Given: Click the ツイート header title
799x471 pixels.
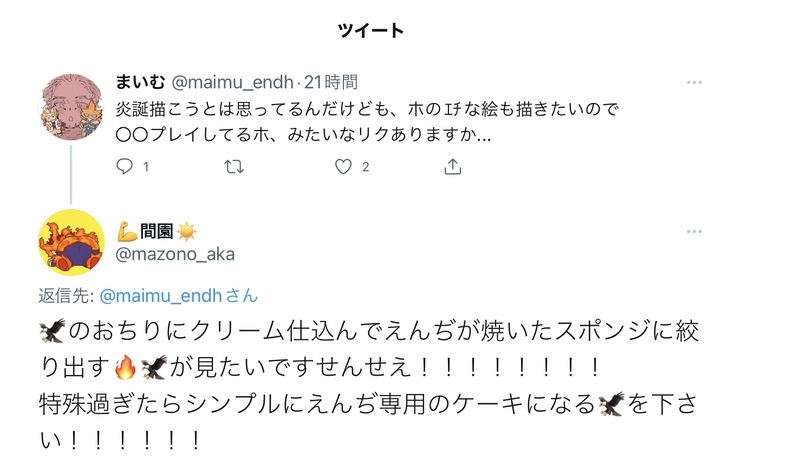Looking at the screenshot, I should click(371, 30).
